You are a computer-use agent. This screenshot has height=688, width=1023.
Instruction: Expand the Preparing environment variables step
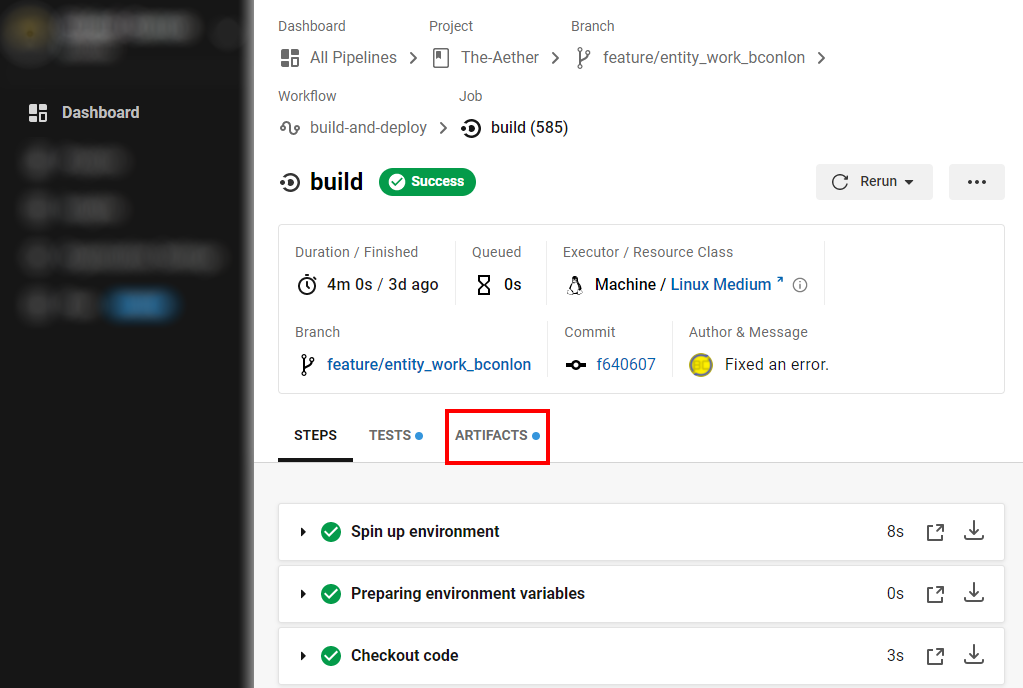(x=303, y=594)
